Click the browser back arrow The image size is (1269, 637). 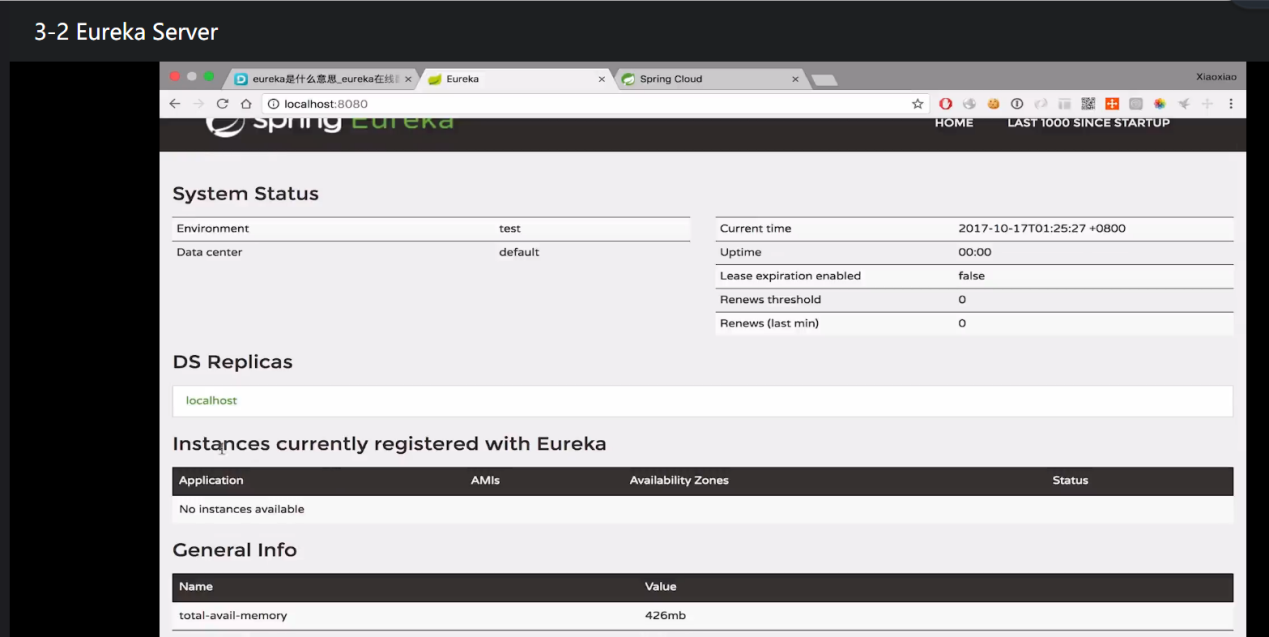tap(175, 104)
